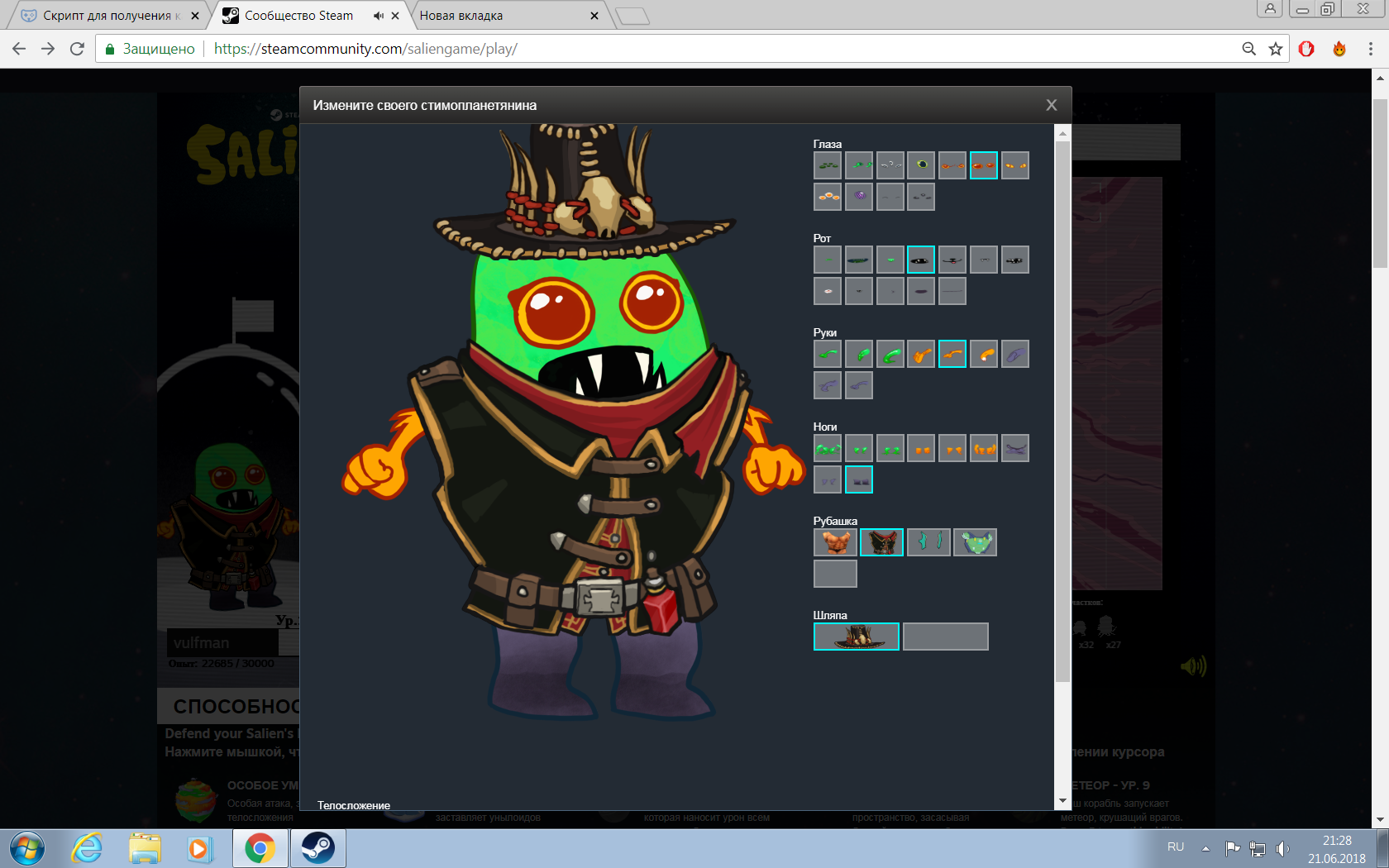Select the highlighted purple boots legs
1389x868 pixels.
(859, 479)
